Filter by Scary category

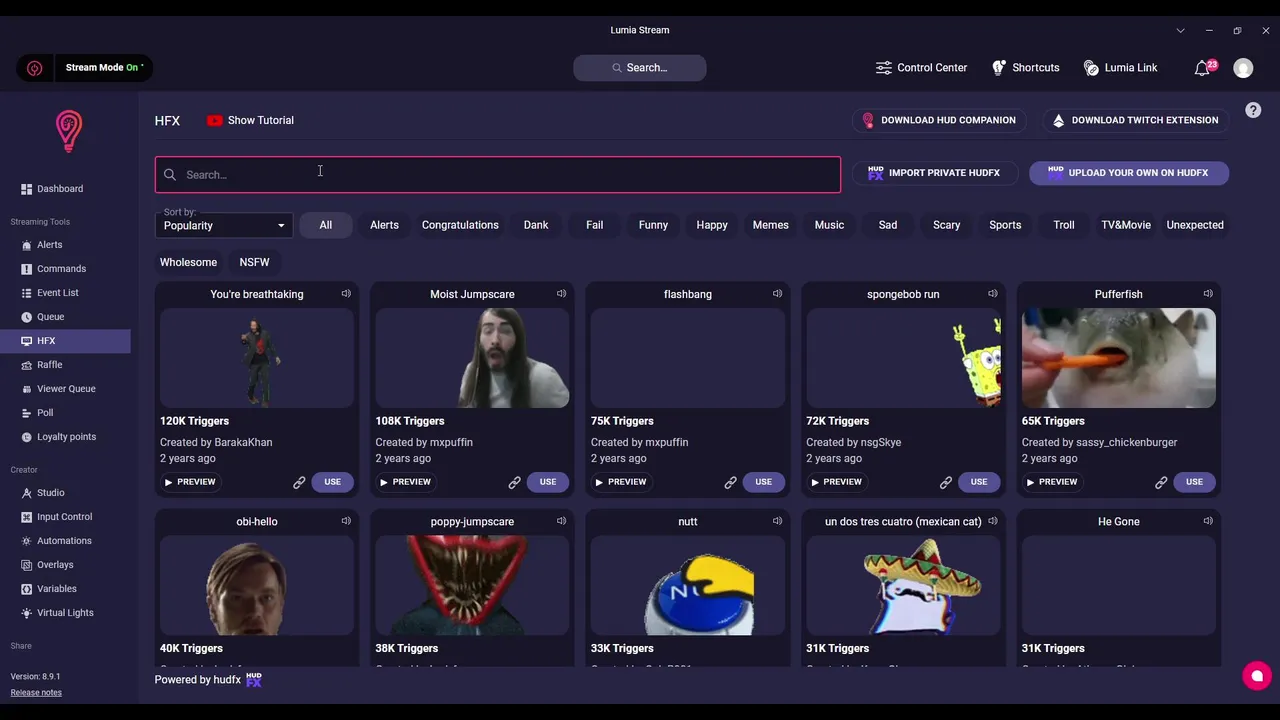(947, 225)
